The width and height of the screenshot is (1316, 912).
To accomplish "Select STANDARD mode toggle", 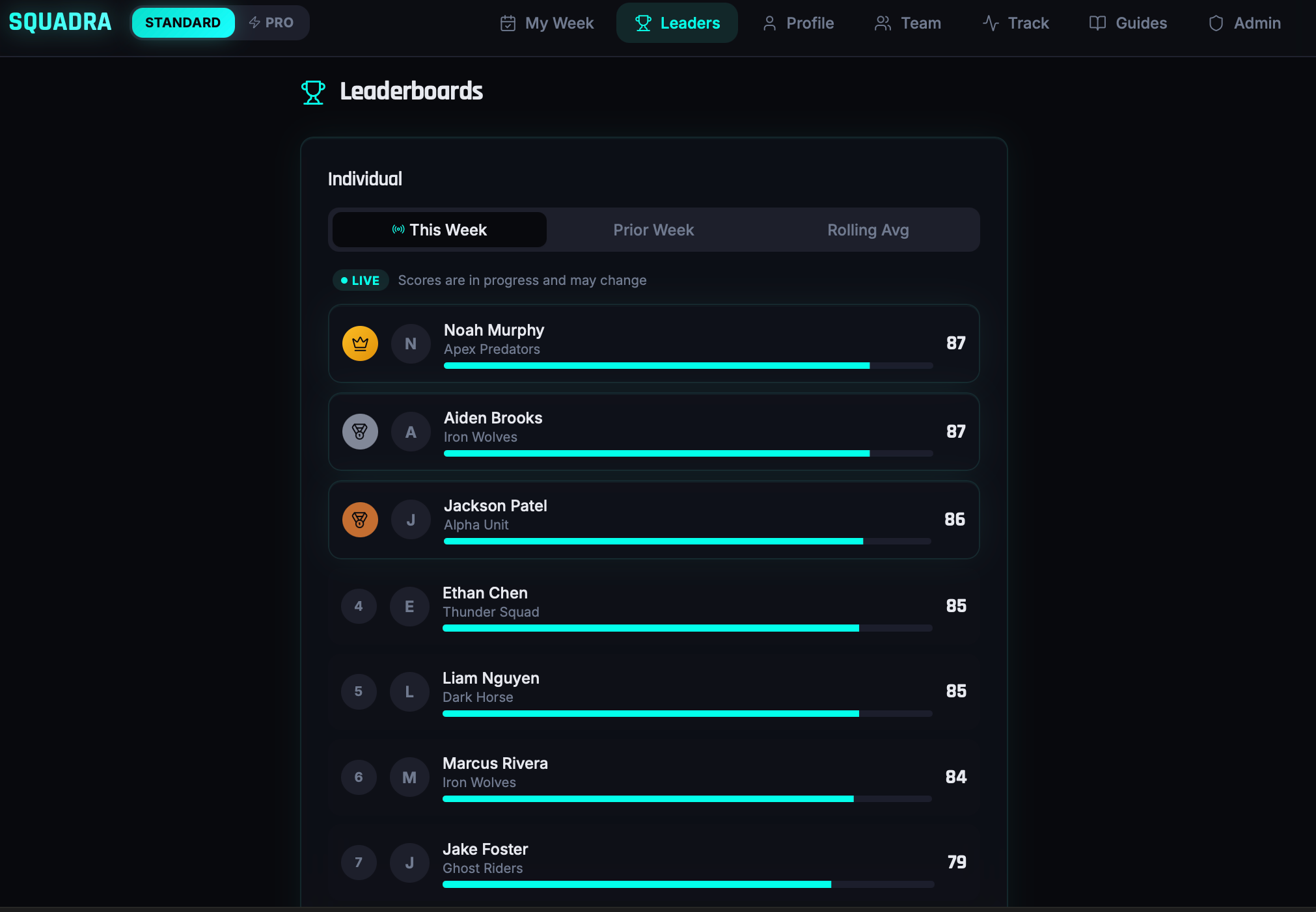I will [x=183, y=23].
